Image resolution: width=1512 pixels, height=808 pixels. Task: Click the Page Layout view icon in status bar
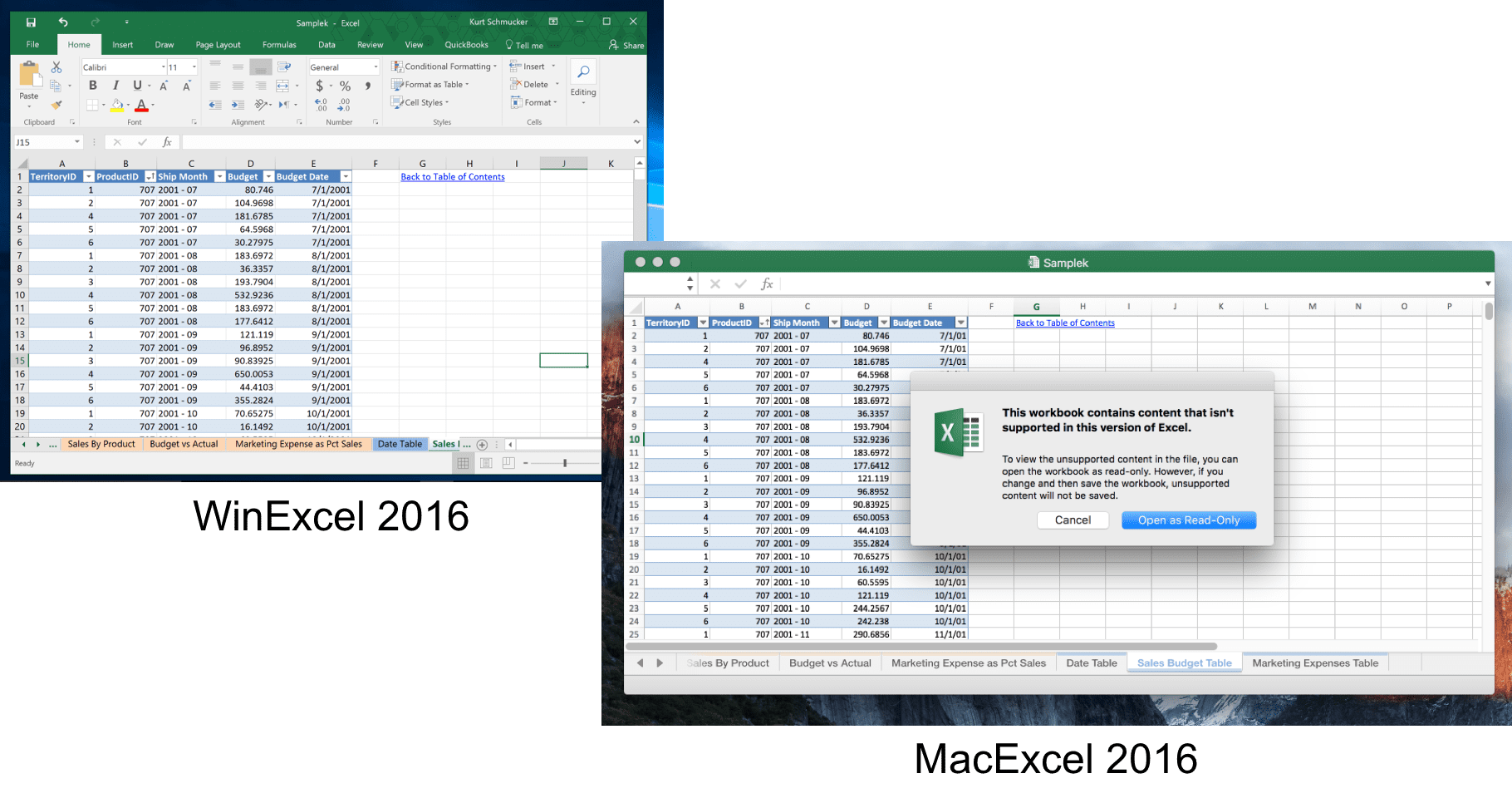486,463
